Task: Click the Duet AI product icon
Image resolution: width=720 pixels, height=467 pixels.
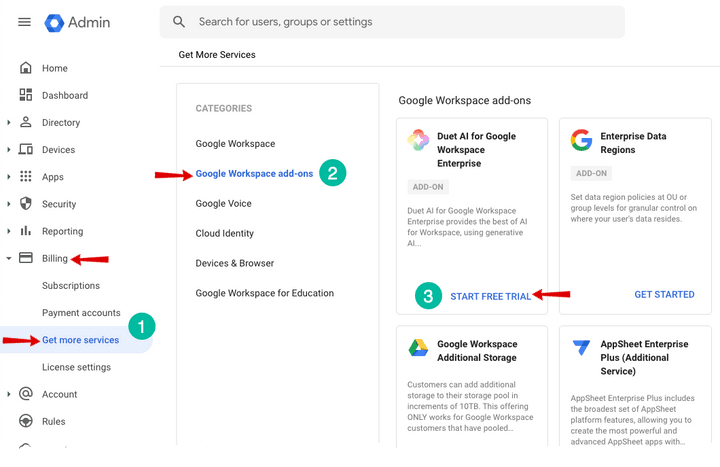Action: point(418,140)
